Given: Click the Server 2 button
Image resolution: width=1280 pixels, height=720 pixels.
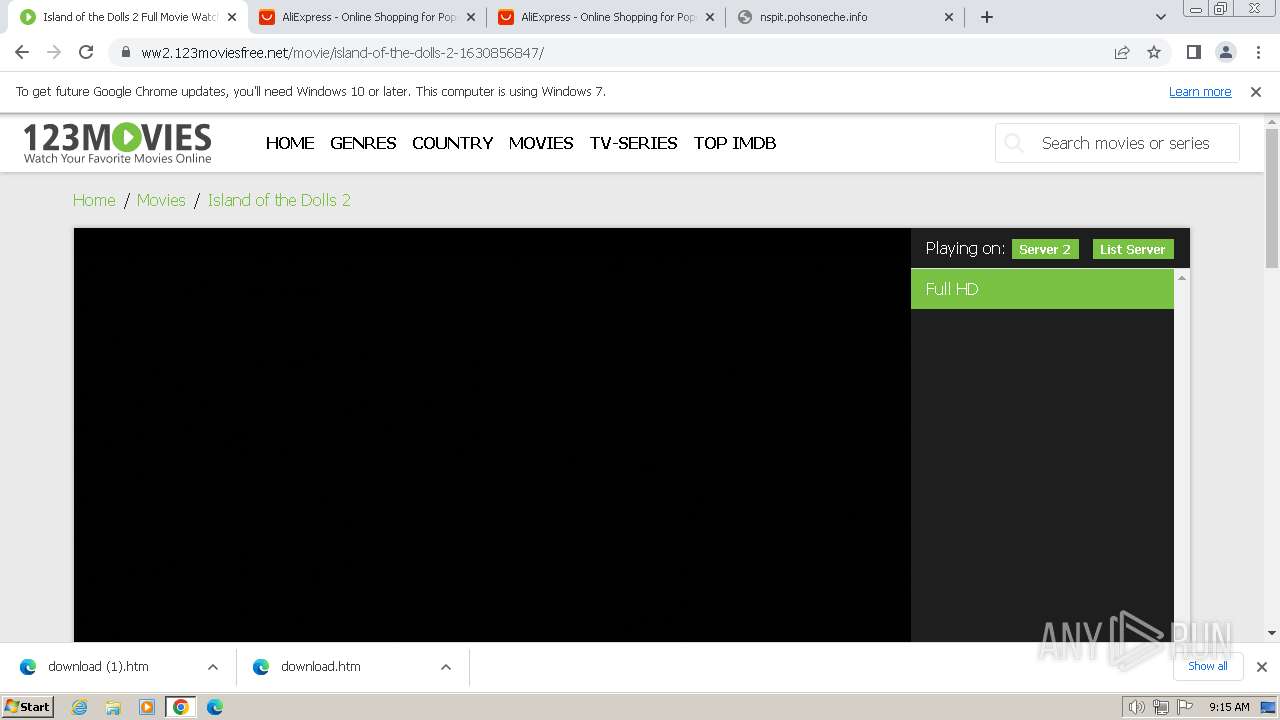Looking at the screenshot, I should [x=1045, y=249].
